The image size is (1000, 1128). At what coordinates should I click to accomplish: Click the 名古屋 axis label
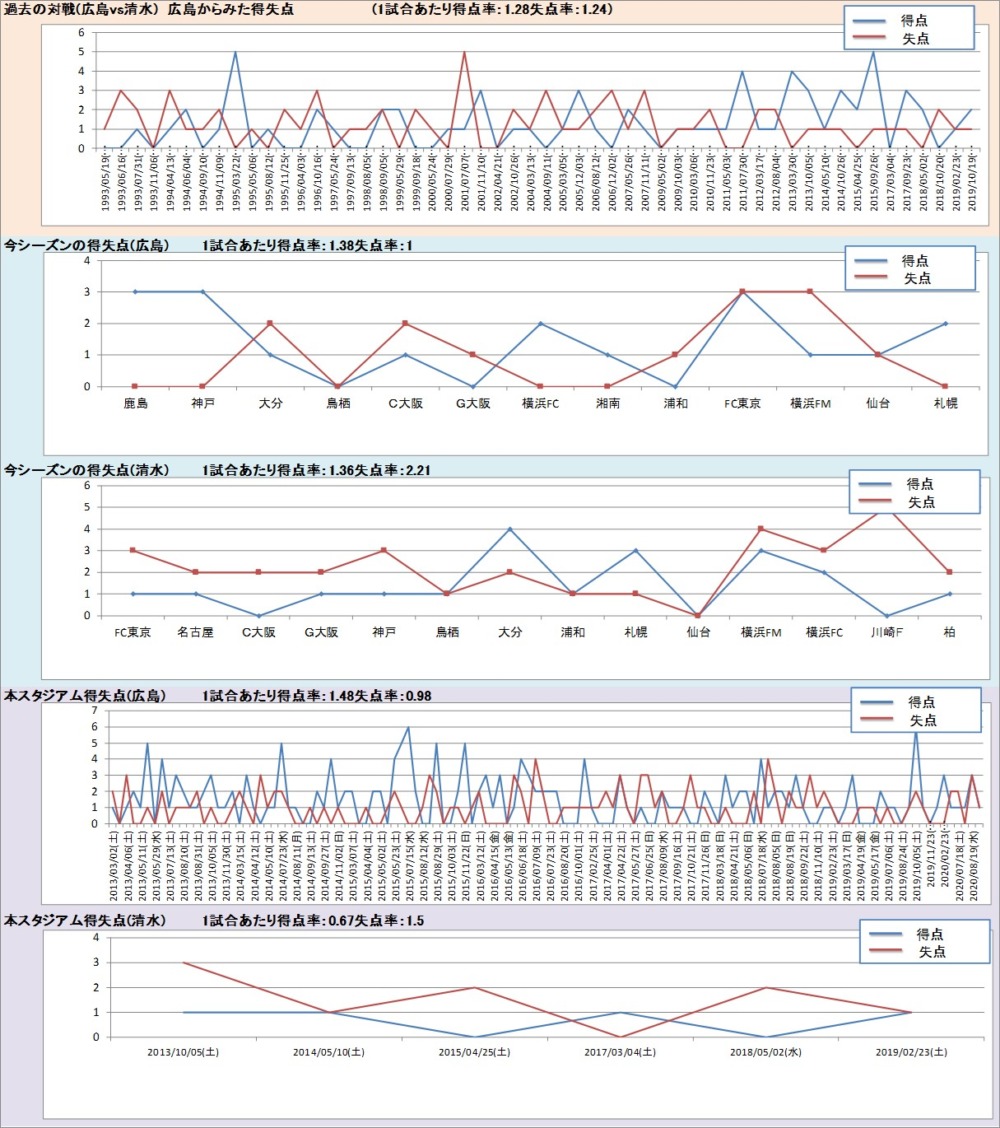point(195,633)
